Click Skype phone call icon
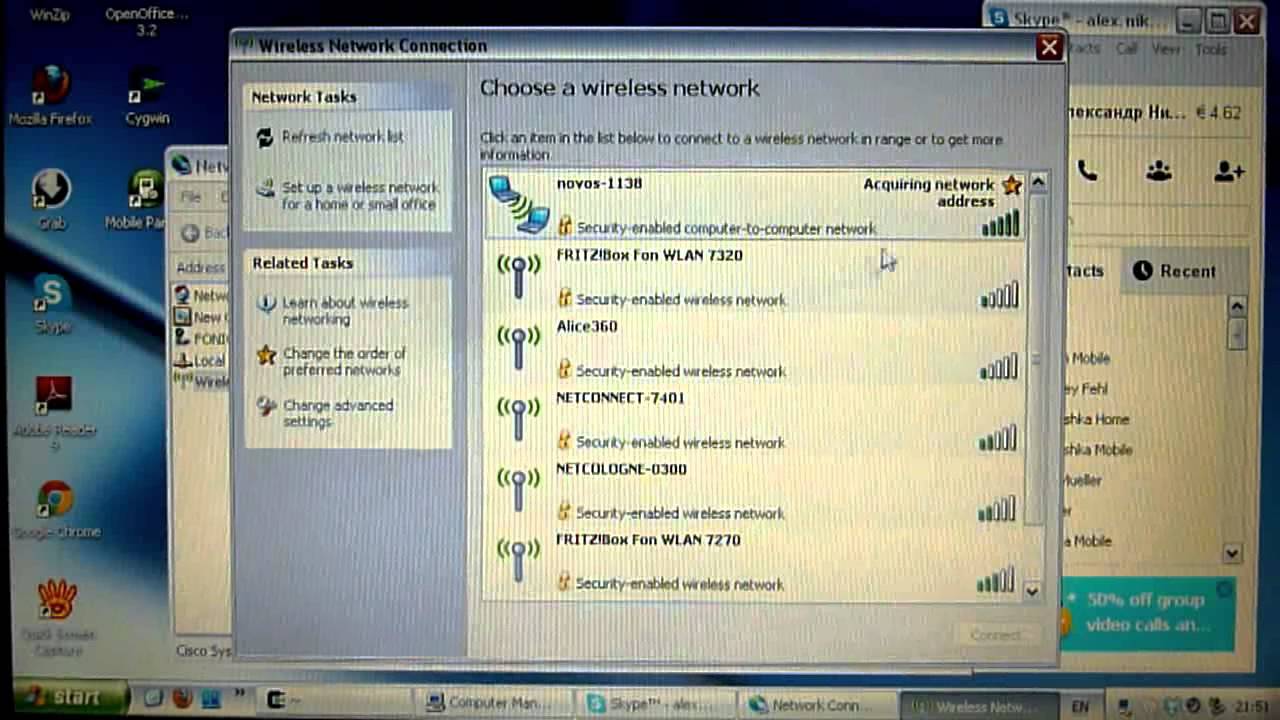Image resolution: width=1280 pixels, height=720 pixels. click(x=1088, y=171)
